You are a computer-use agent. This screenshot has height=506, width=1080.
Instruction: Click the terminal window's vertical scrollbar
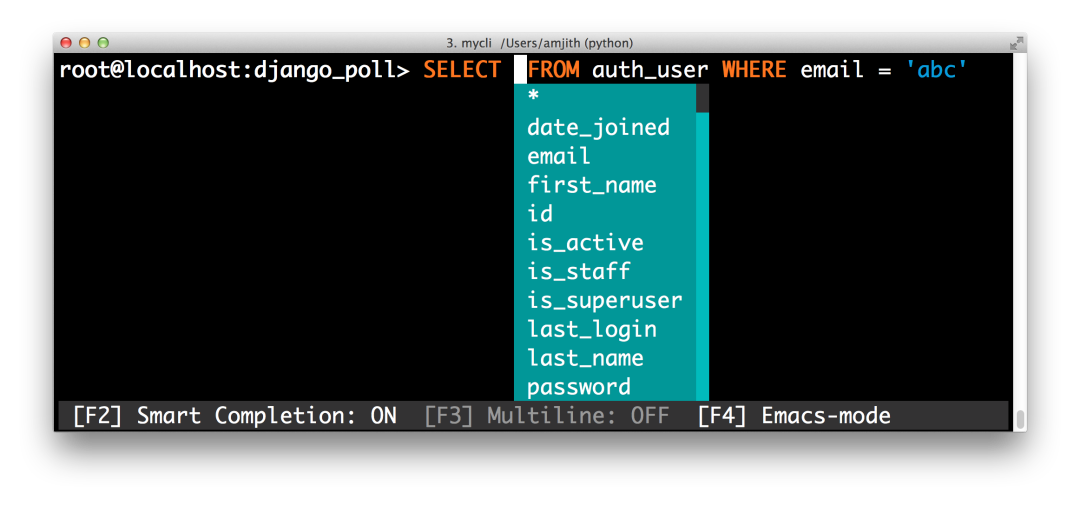[1020, 419]
